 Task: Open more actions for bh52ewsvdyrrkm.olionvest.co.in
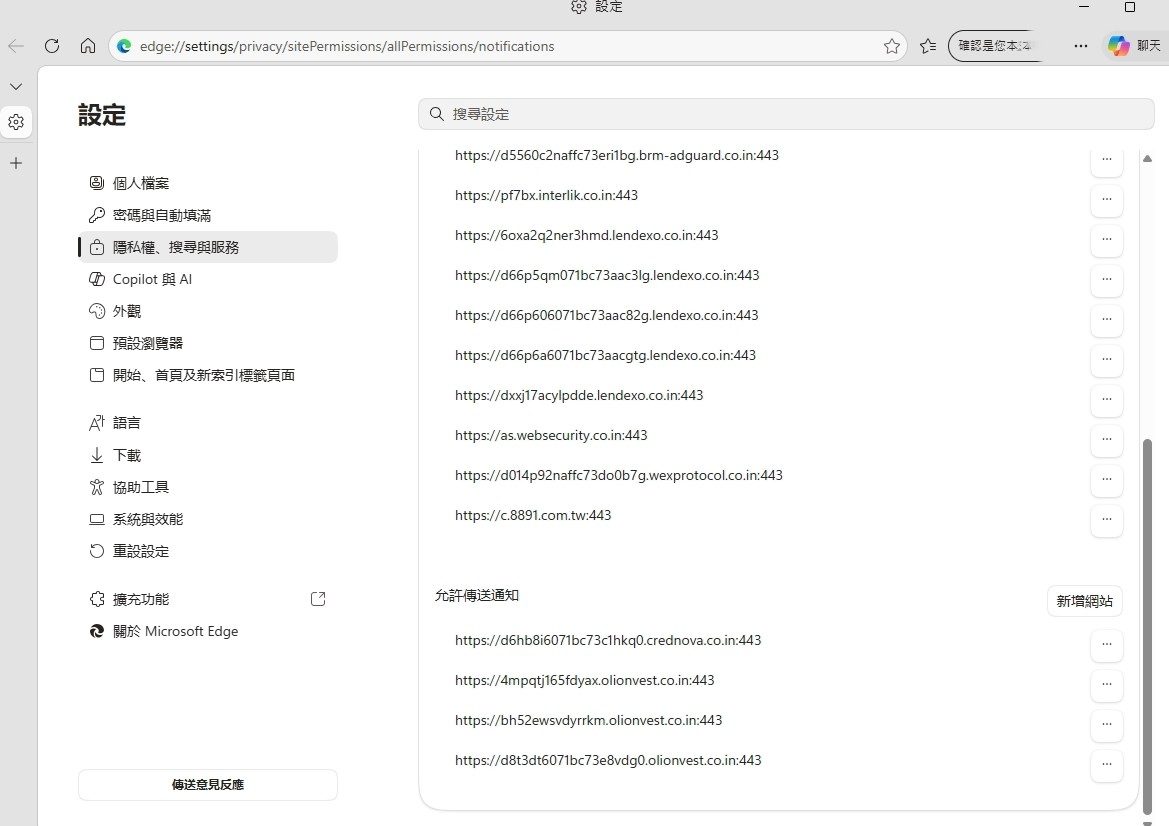[x=1106, y=725]
